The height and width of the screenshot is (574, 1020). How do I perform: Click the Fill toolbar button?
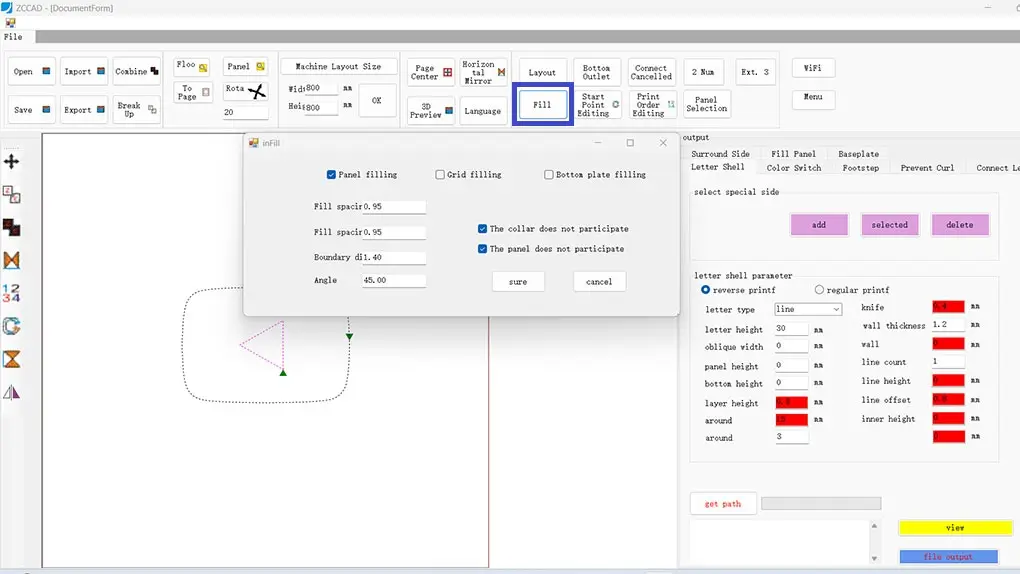(x=543, y=104)
